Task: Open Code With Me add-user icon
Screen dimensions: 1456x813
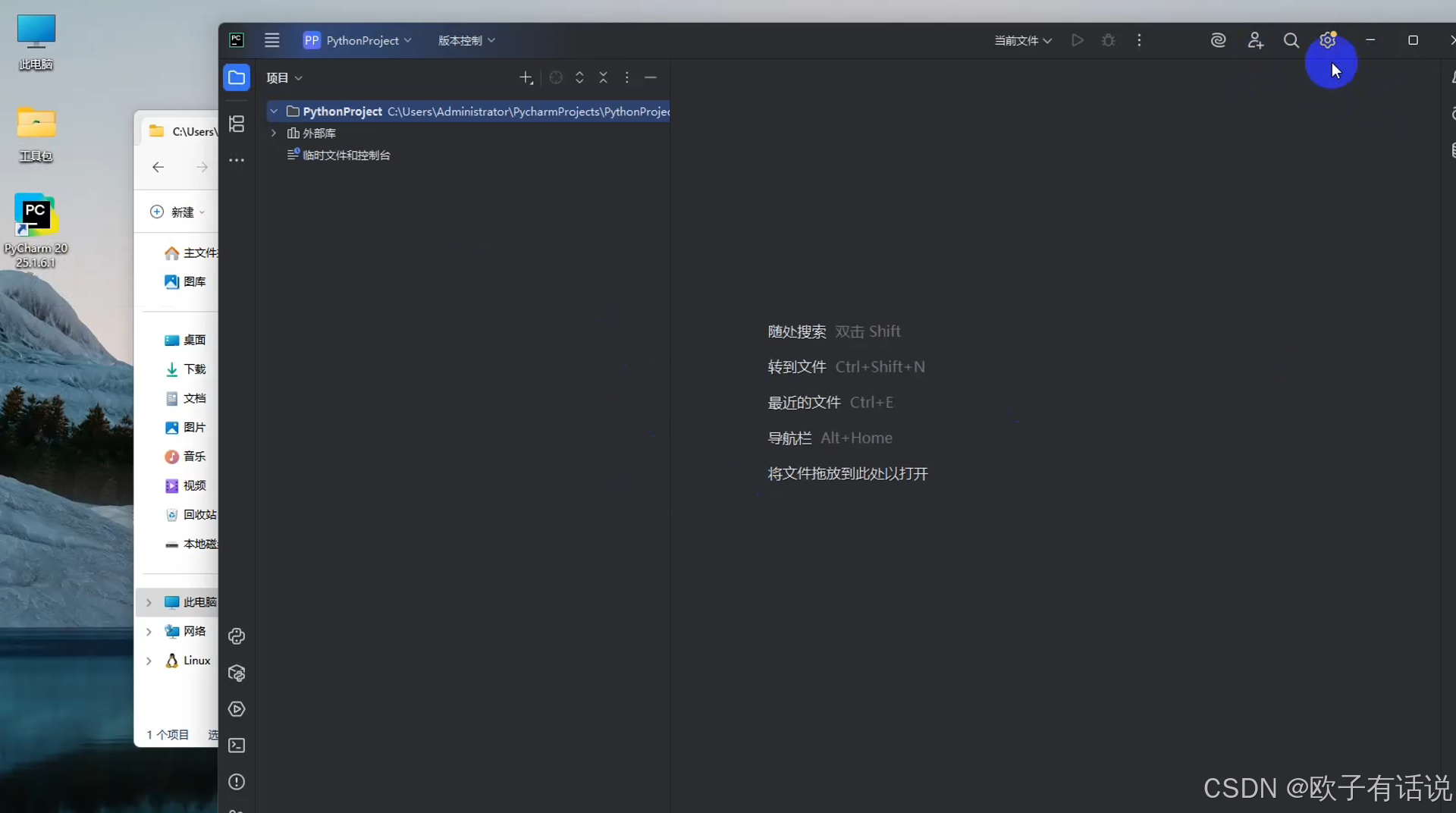Action: [1255, 40]
